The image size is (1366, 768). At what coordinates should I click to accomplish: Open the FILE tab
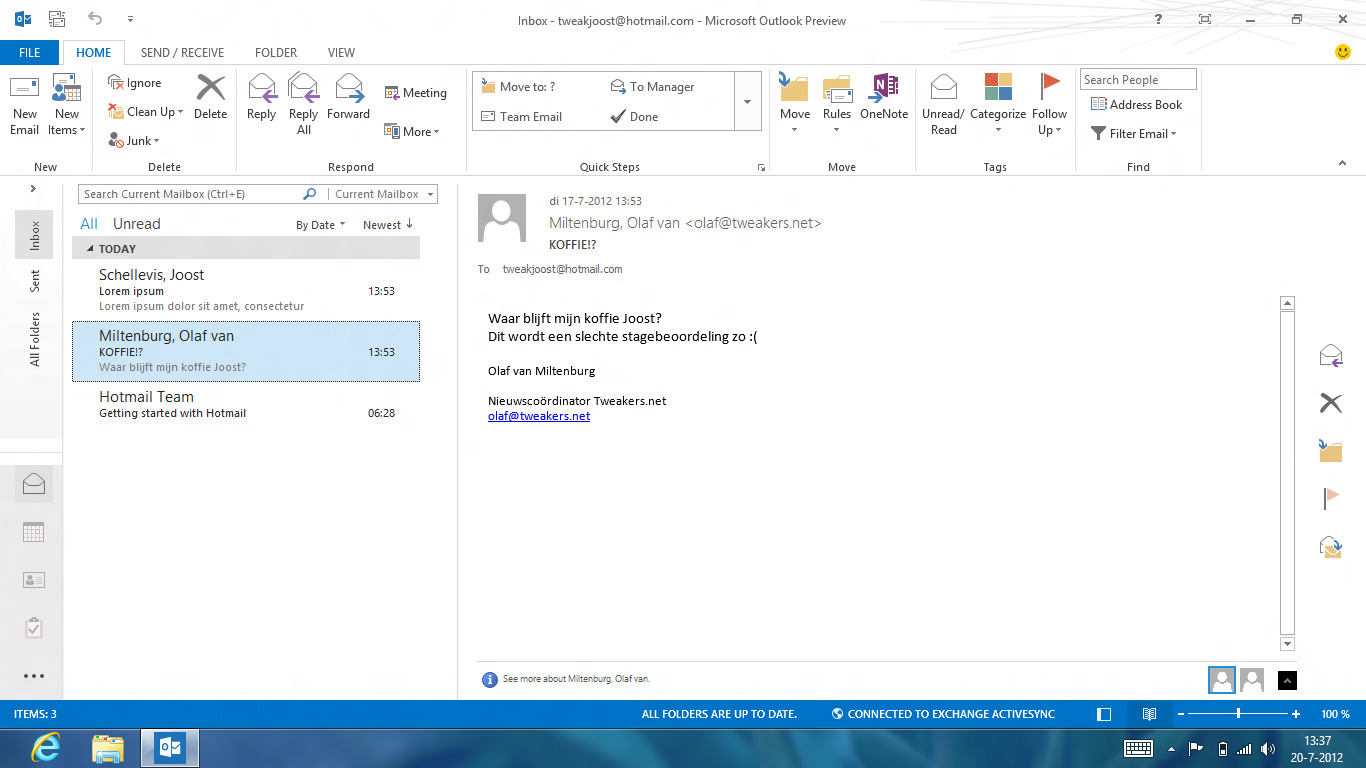[30, 53]
